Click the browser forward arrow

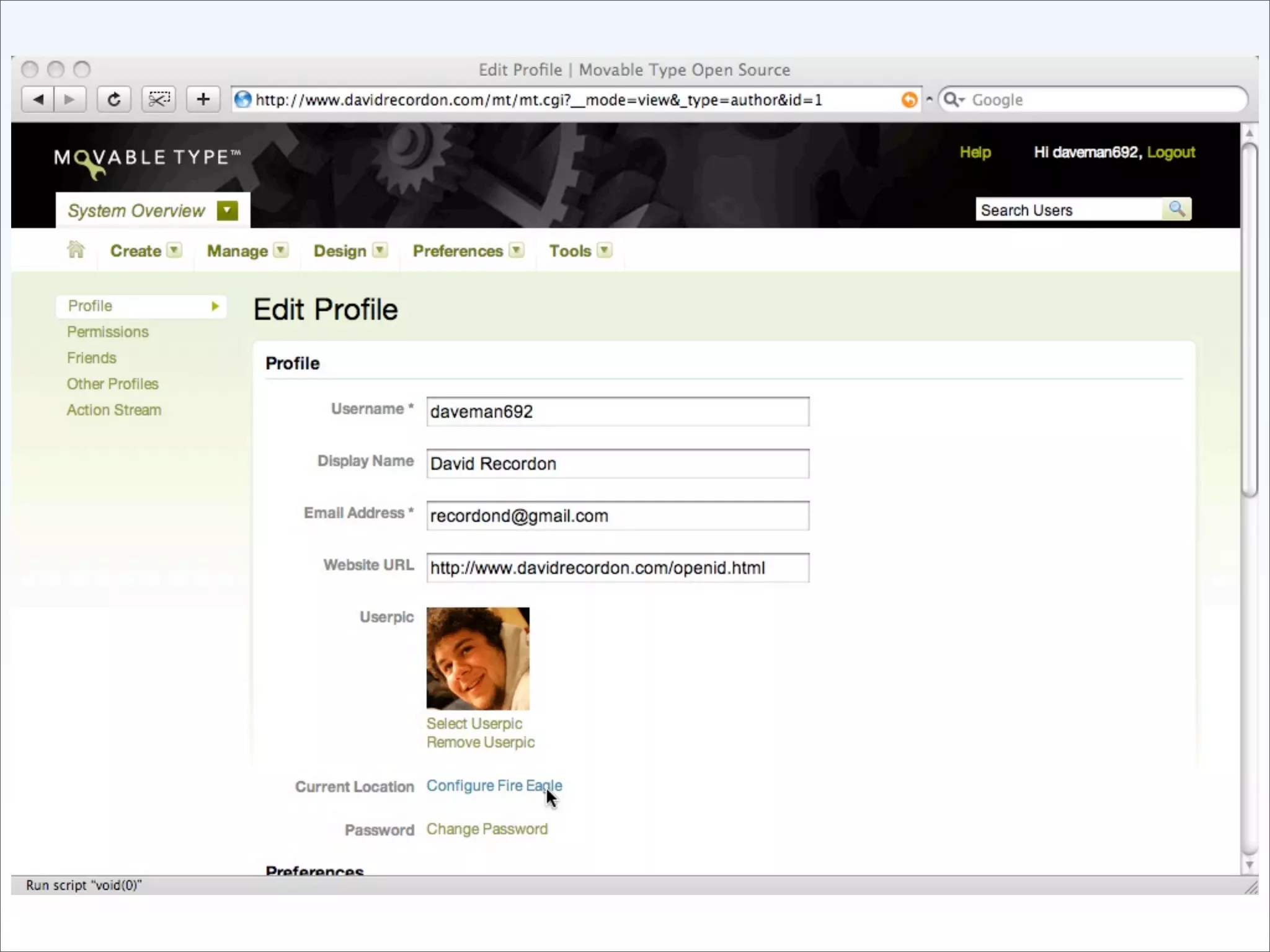[x=69, y=99]
